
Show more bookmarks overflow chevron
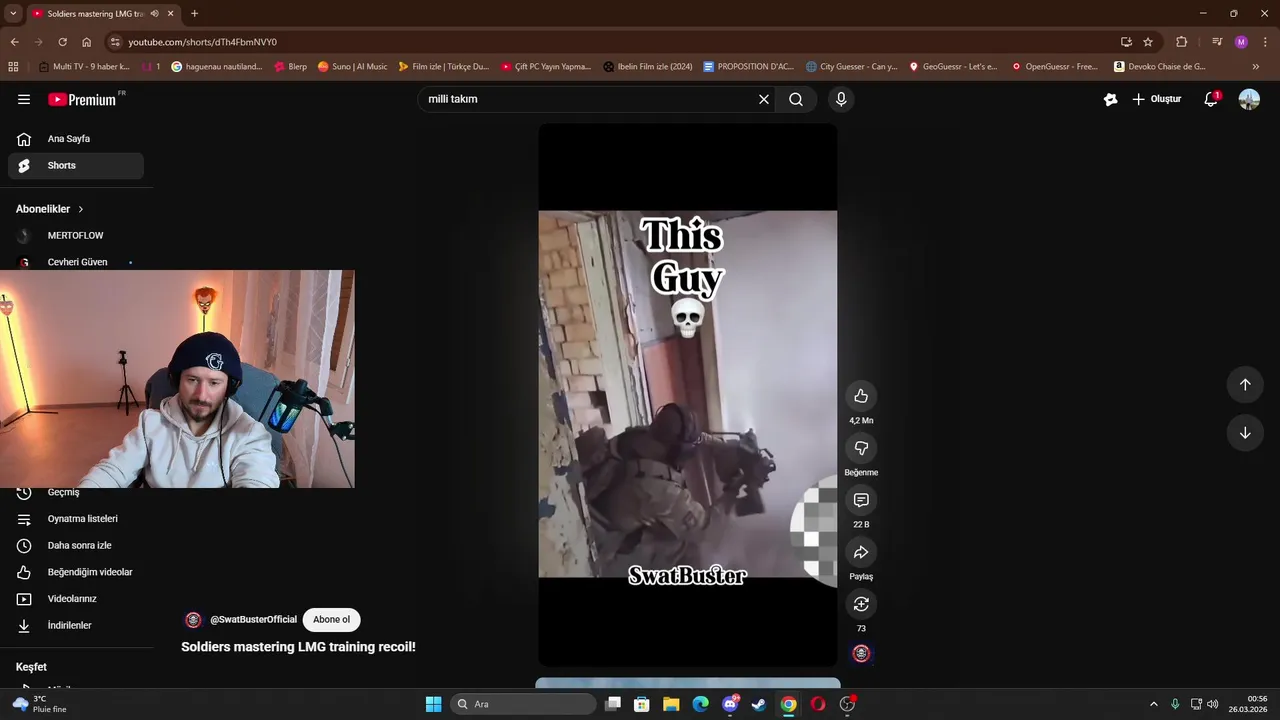1256,67
